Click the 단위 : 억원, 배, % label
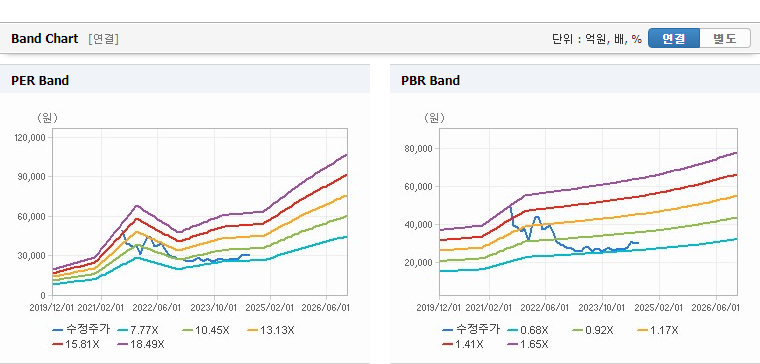 coord(597,39)
